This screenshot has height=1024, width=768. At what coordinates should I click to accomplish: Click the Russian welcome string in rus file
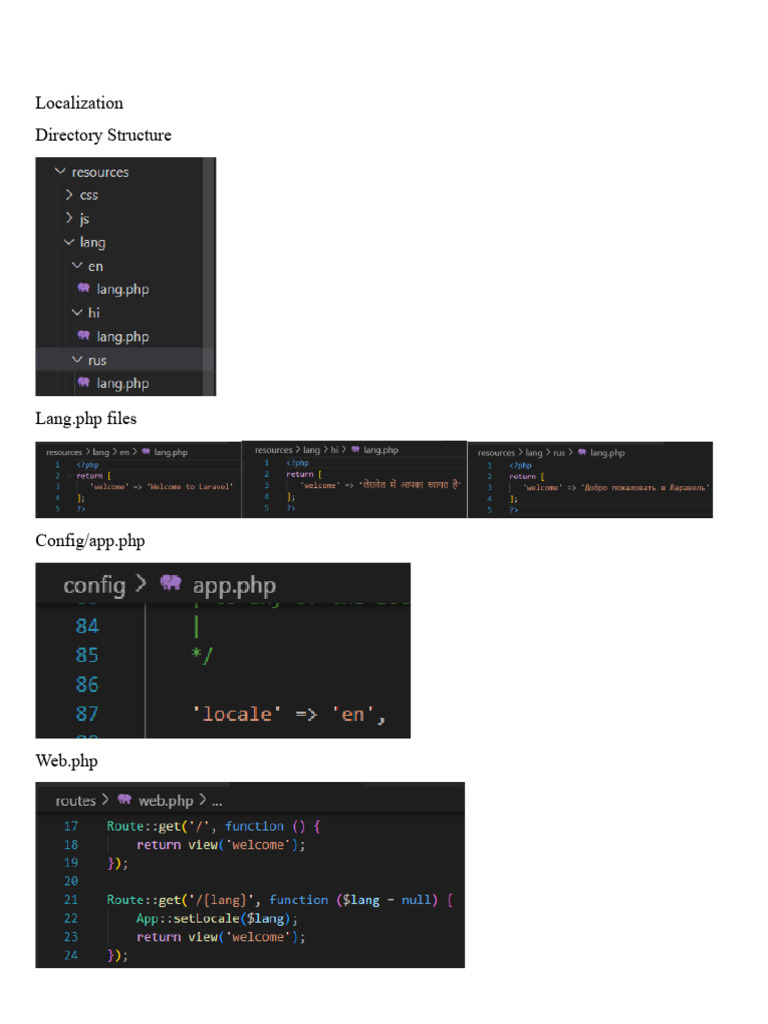(645, 488)
